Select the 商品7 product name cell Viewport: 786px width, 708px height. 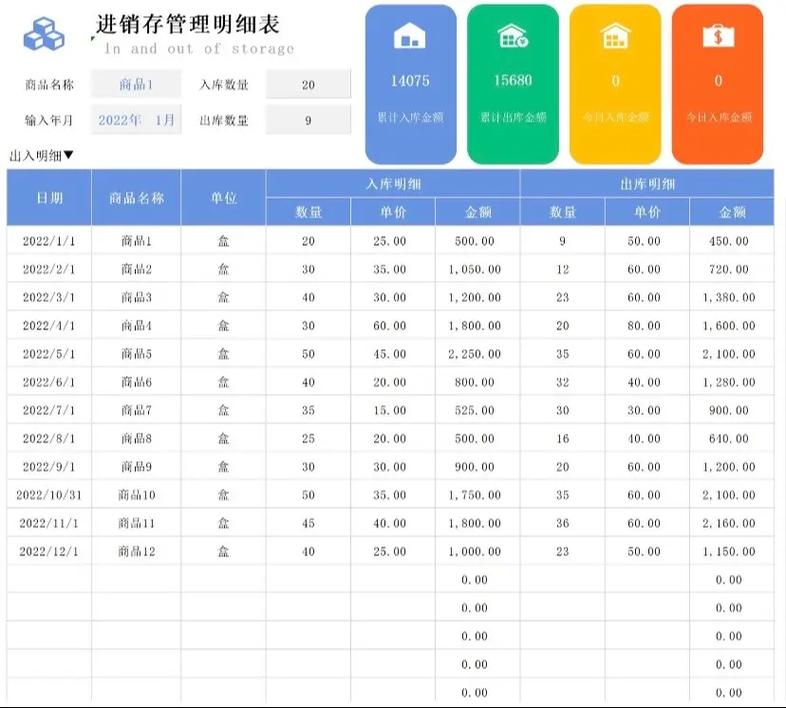[x=136, y=410]
